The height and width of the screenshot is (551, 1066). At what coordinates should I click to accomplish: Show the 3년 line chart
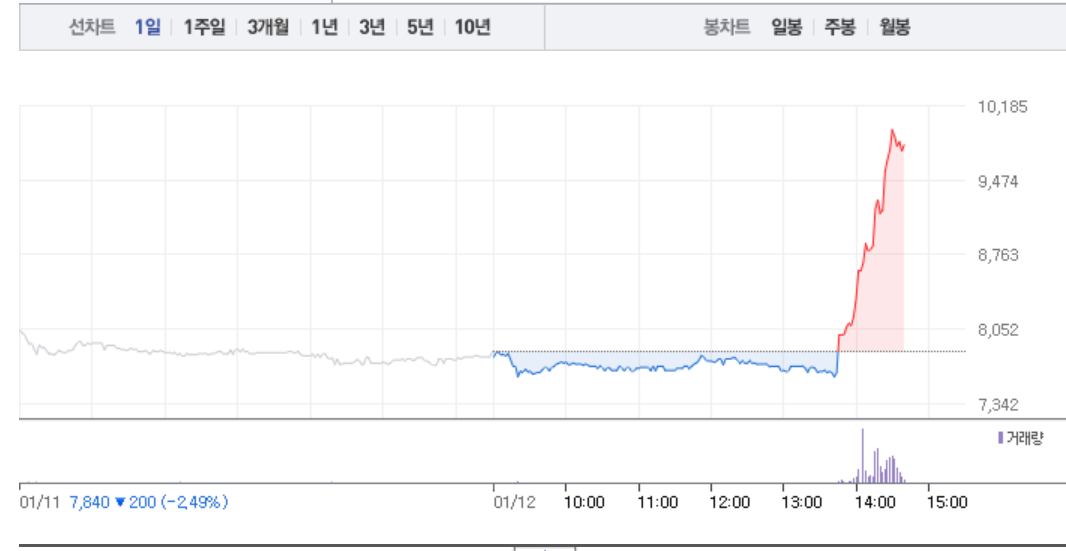(x=372, y=27)
